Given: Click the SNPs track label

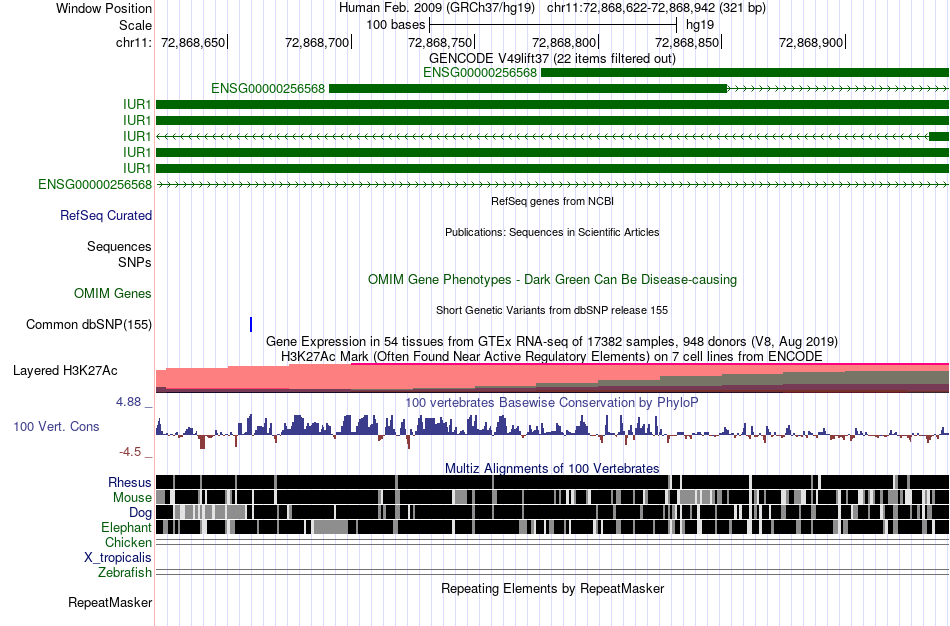Looking at the screenshot, I should tap(135, 262).
